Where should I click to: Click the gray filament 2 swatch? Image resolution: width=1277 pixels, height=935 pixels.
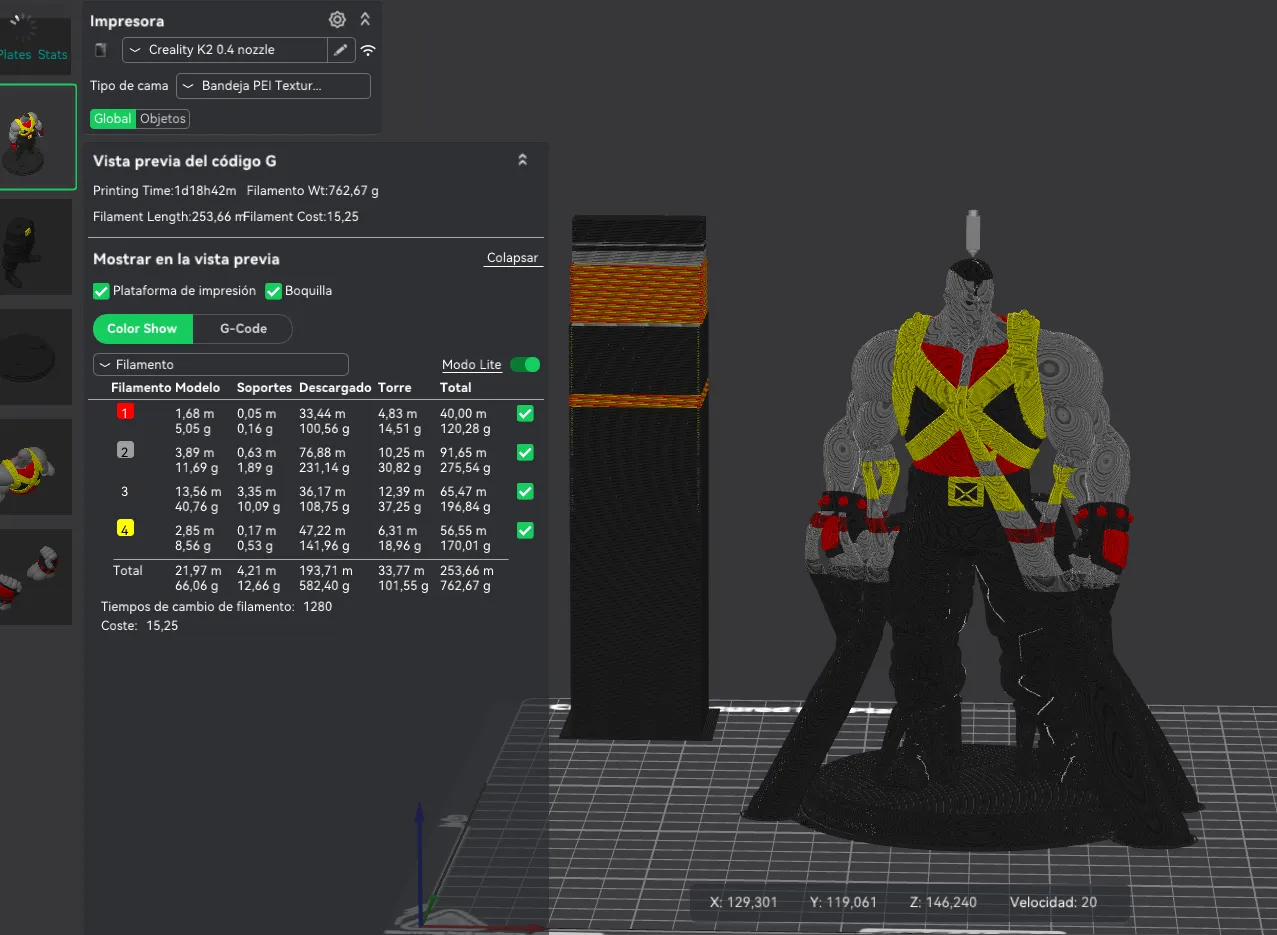point(125,451)
